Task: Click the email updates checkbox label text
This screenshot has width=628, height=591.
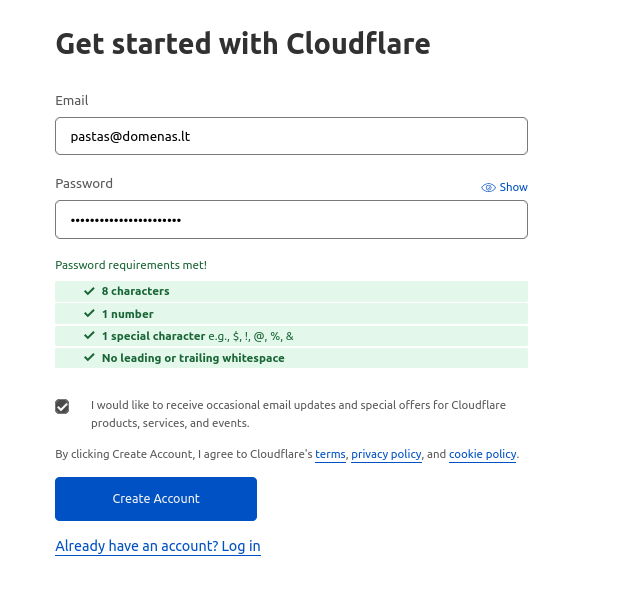Action: pos(298,414)
